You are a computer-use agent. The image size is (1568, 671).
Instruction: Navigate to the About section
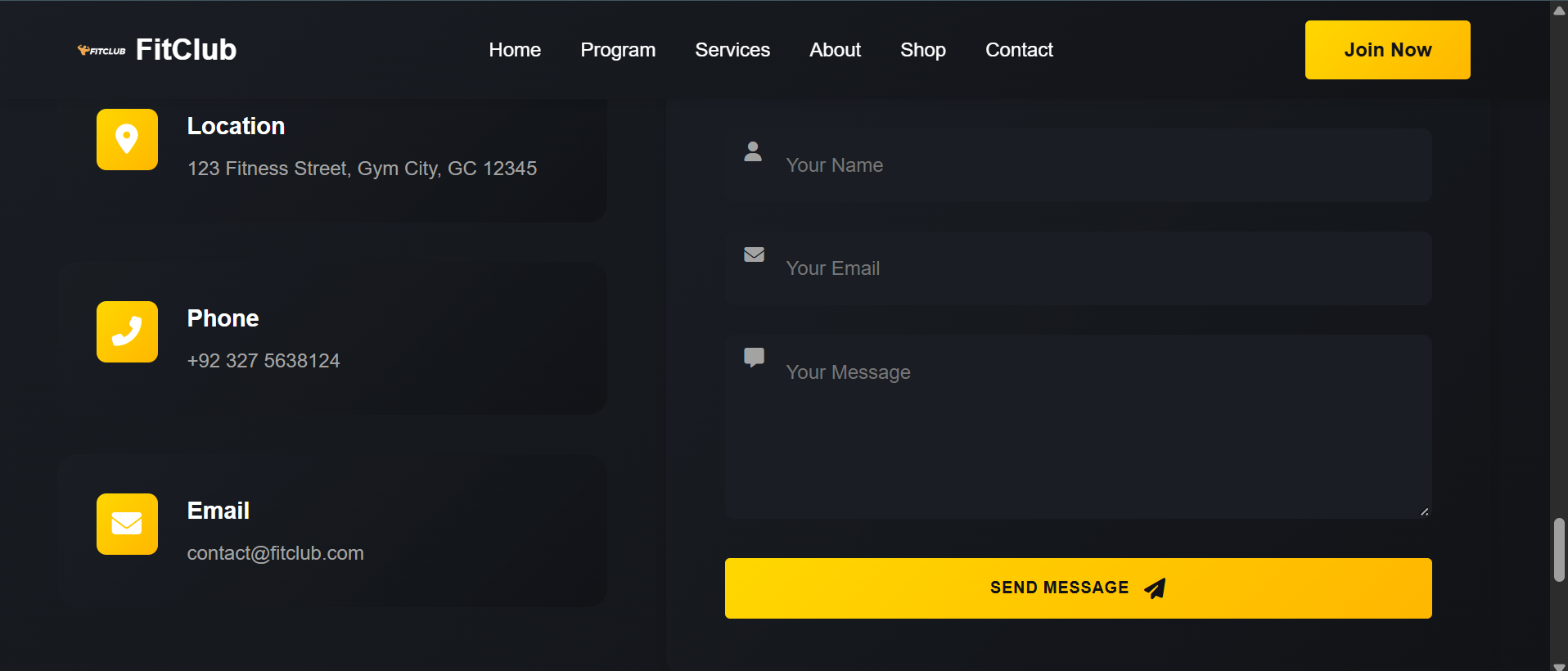(x=835, y=50)
